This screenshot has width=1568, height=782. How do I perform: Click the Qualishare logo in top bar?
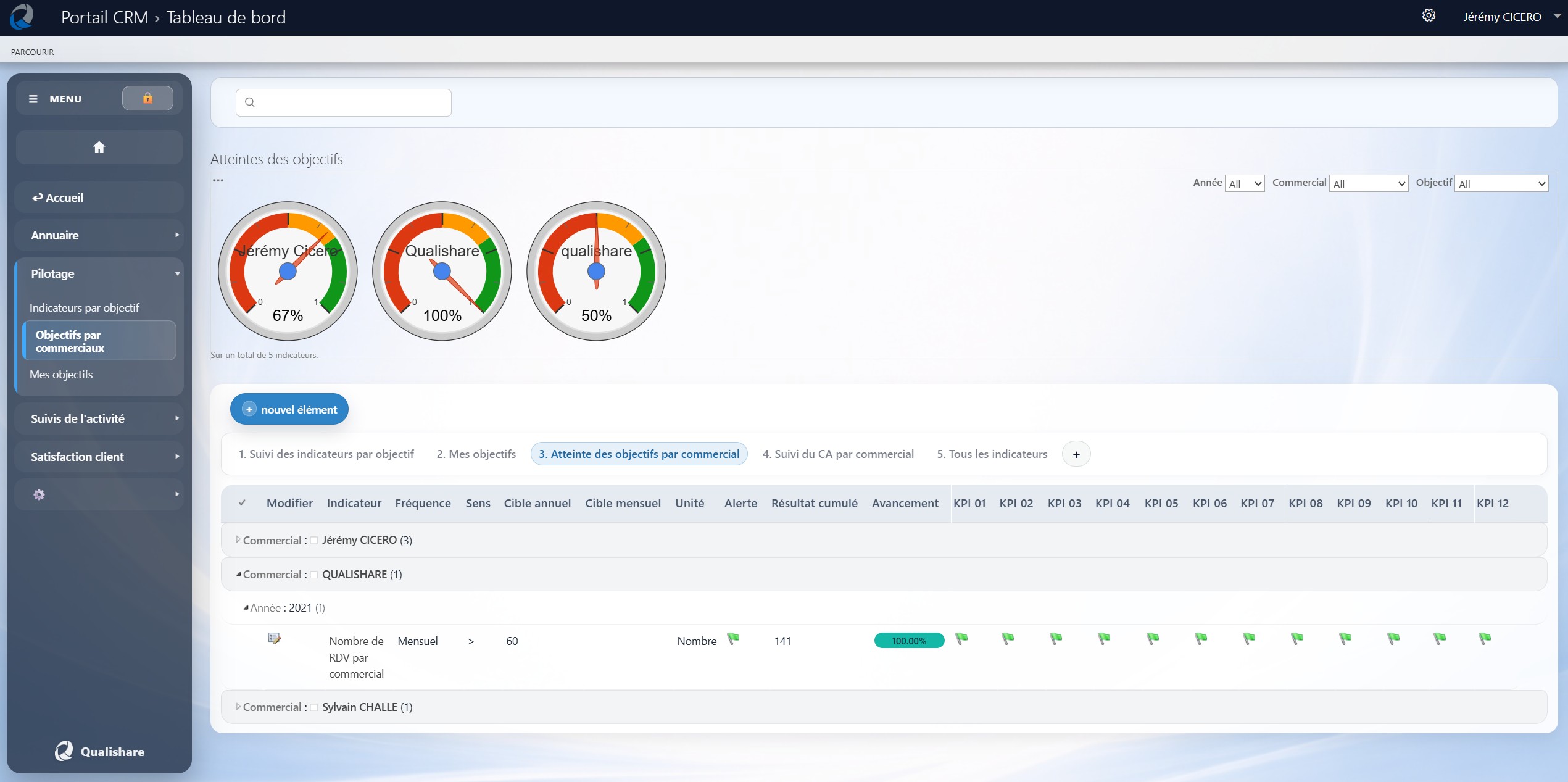pyautogui.click(x=22, y=17)
